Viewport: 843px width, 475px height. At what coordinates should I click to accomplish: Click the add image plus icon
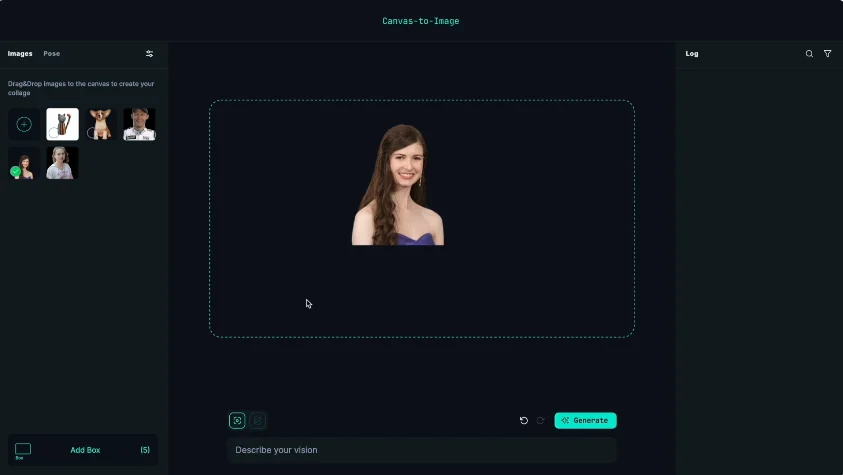24,125
